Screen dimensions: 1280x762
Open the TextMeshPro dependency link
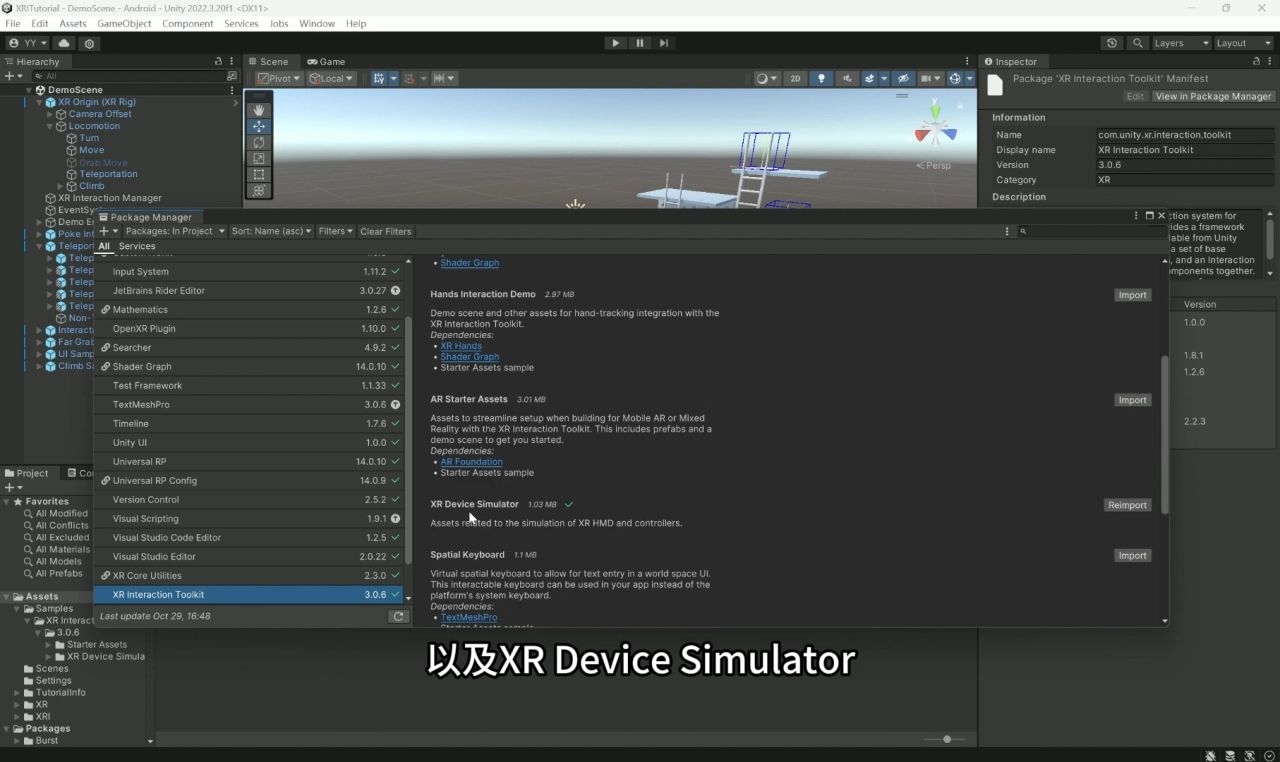click(x=469, y=617)
